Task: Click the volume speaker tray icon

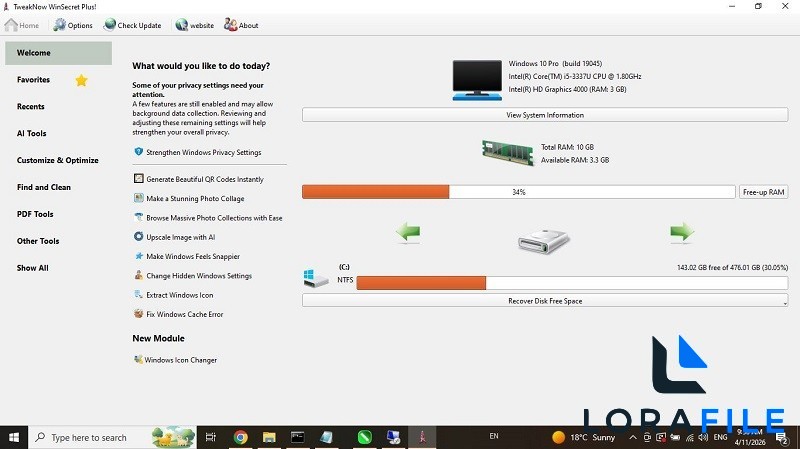Action: (x=703, y=437)
